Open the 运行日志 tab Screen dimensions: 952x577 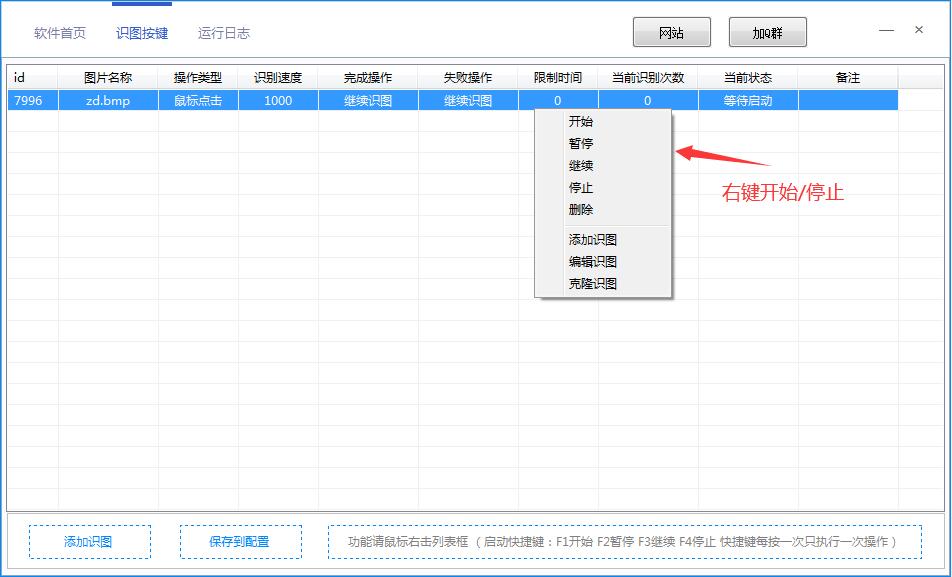click(x=224, y=33)
